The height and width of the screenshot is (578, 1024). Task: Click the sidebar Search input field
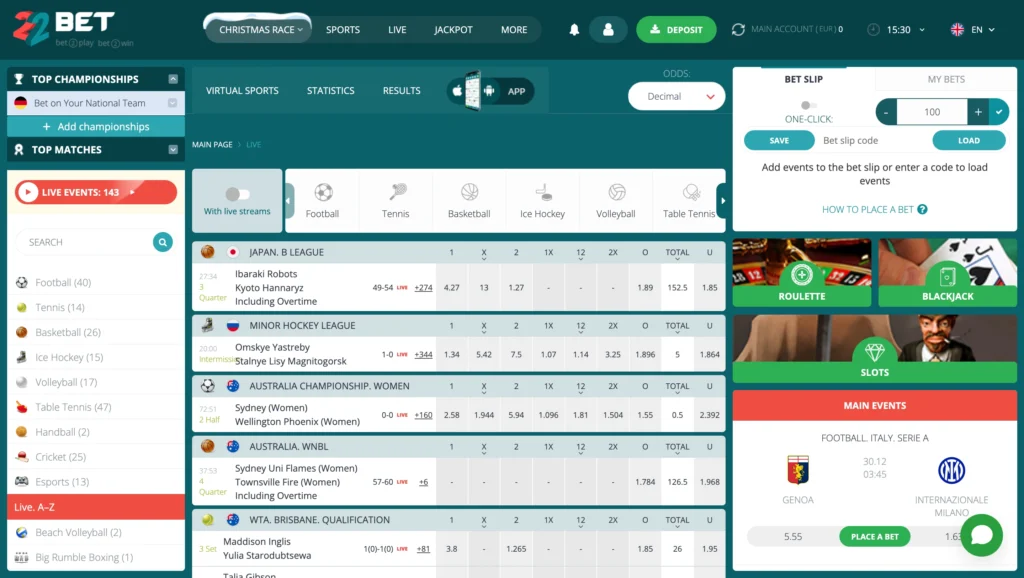[85, 242]
